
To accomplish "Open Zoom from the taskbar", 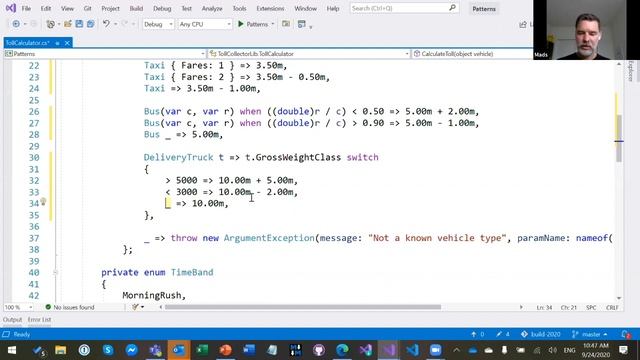I will (x=436, y=350).
